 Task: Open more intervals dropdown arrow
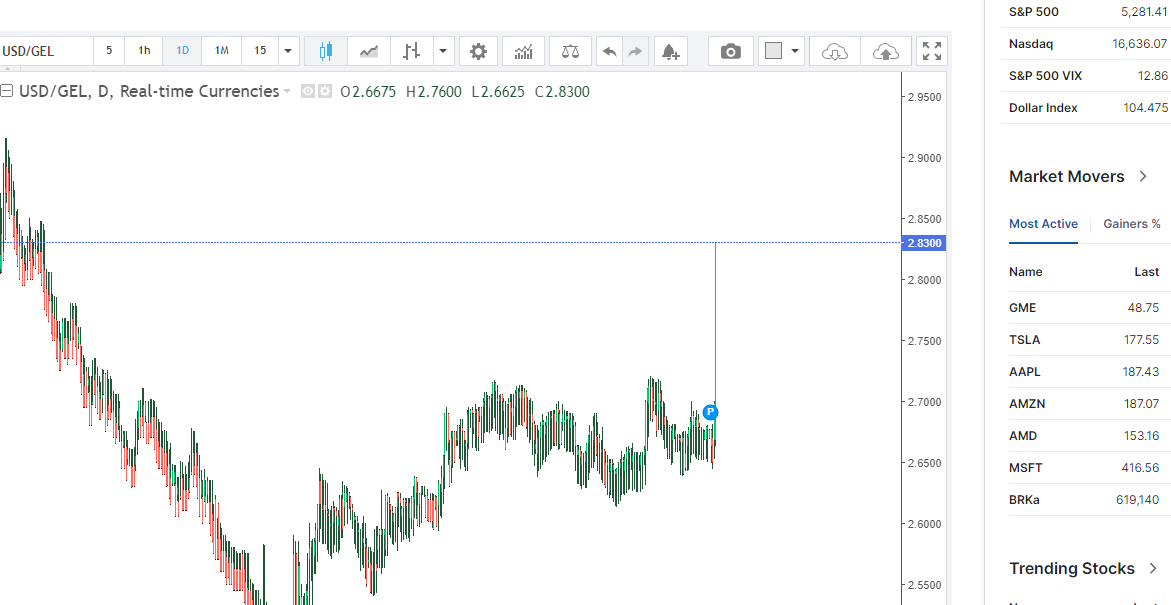[288, 51]
